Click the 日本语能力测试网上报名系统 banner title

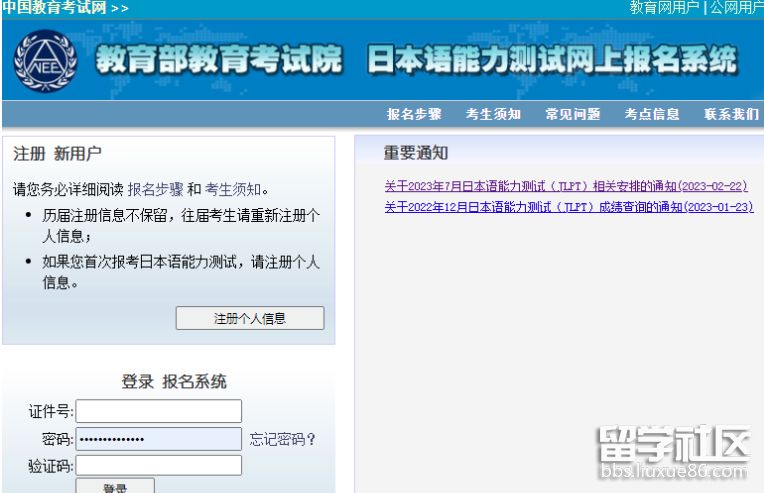552,60
